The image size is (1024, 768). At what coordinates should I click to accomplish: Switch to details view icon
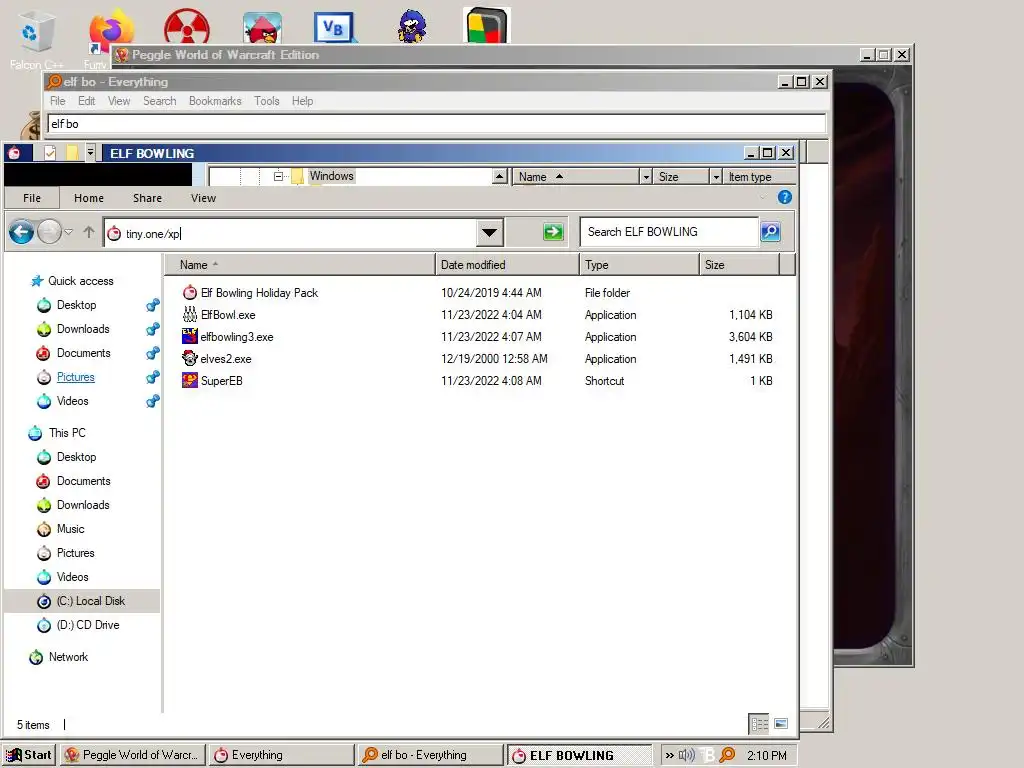(x=759, y=724)
